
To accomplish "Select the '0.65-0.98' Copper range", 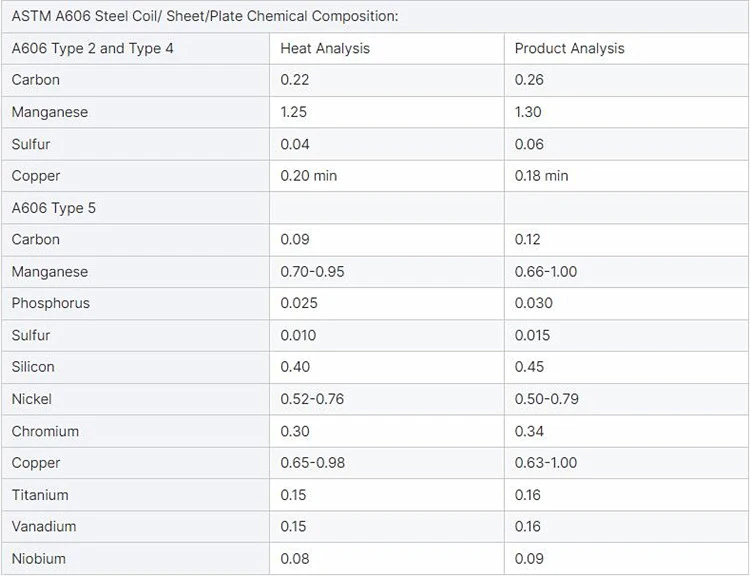I will point(312,463).
